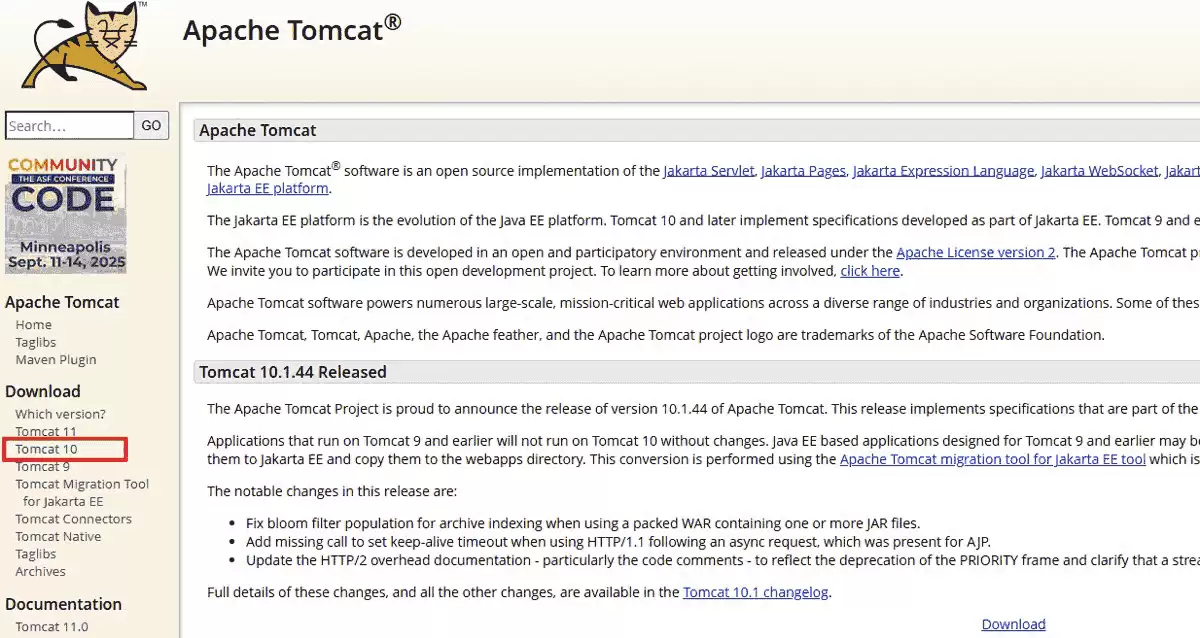Click the 'Update the HTTP/2 overhead documentation' bullet
Viewport: 1200px width, 638px height.
pyautogui.click(x=722, y=560)
